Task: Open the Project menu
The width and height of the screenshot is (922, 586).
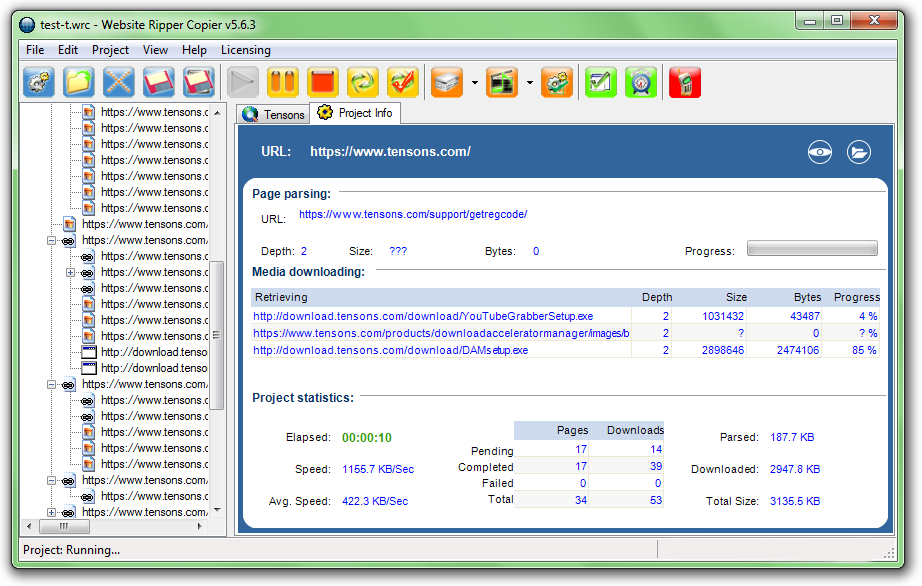Action: pos(110,50)
